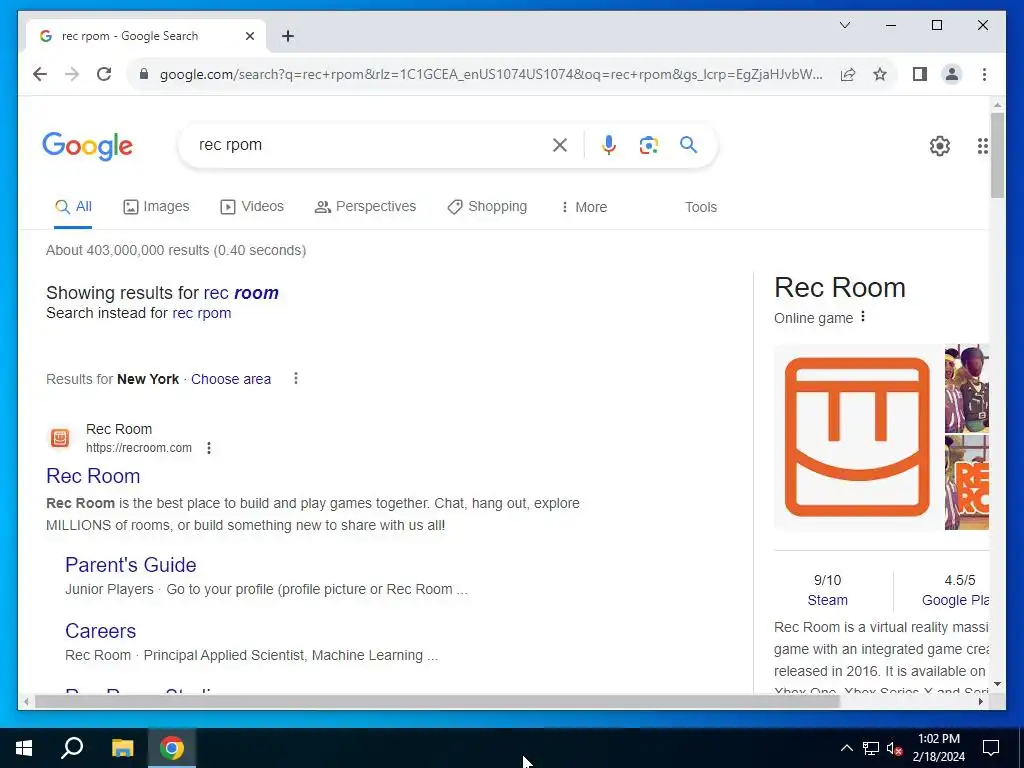Switch to the Perspectives tab
1024x768 pixels.
coord(365,206)
